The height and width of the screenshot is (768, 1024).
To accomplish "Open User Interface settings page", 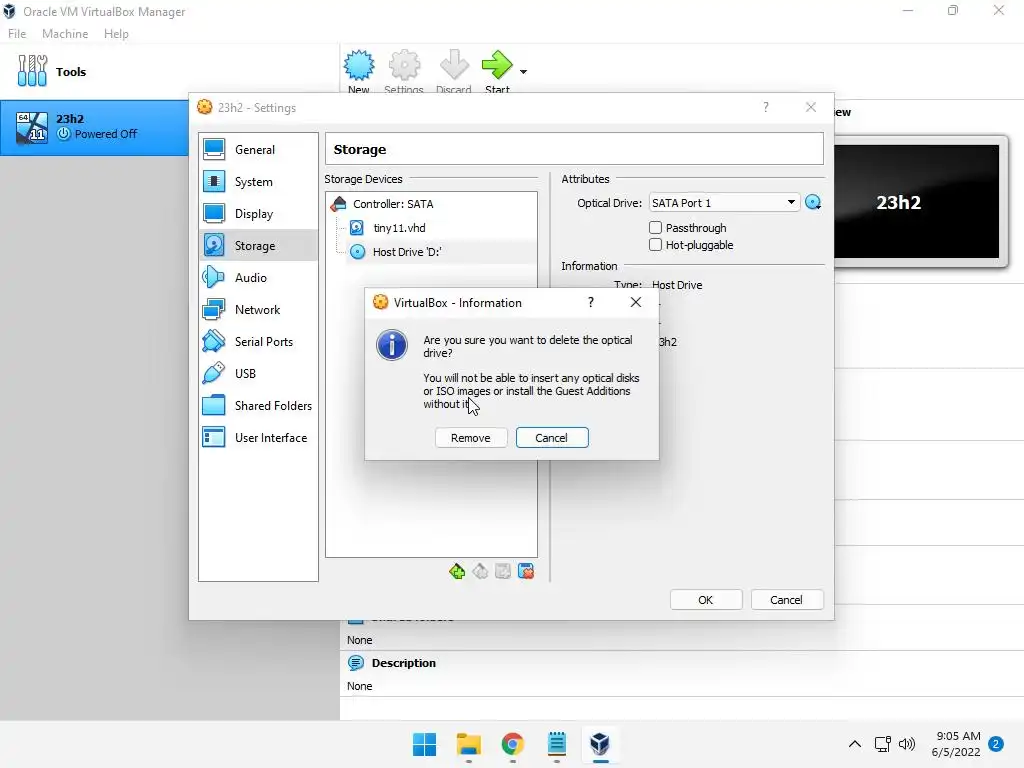I will (x=258, y=438).
